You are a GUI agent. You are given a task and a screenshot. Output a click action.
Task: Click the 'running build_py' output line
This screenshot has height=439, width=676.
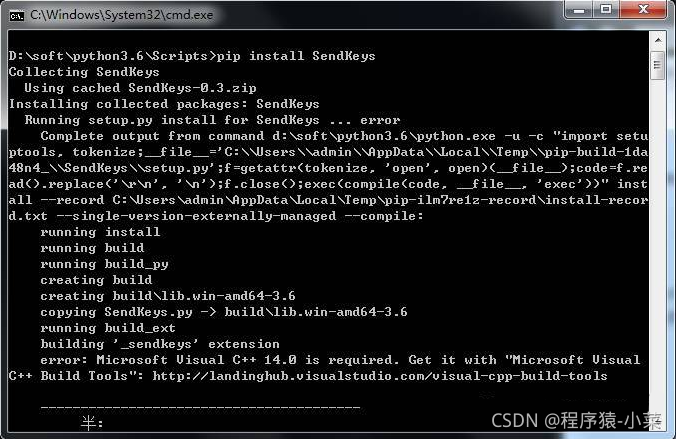pos(104,264)
